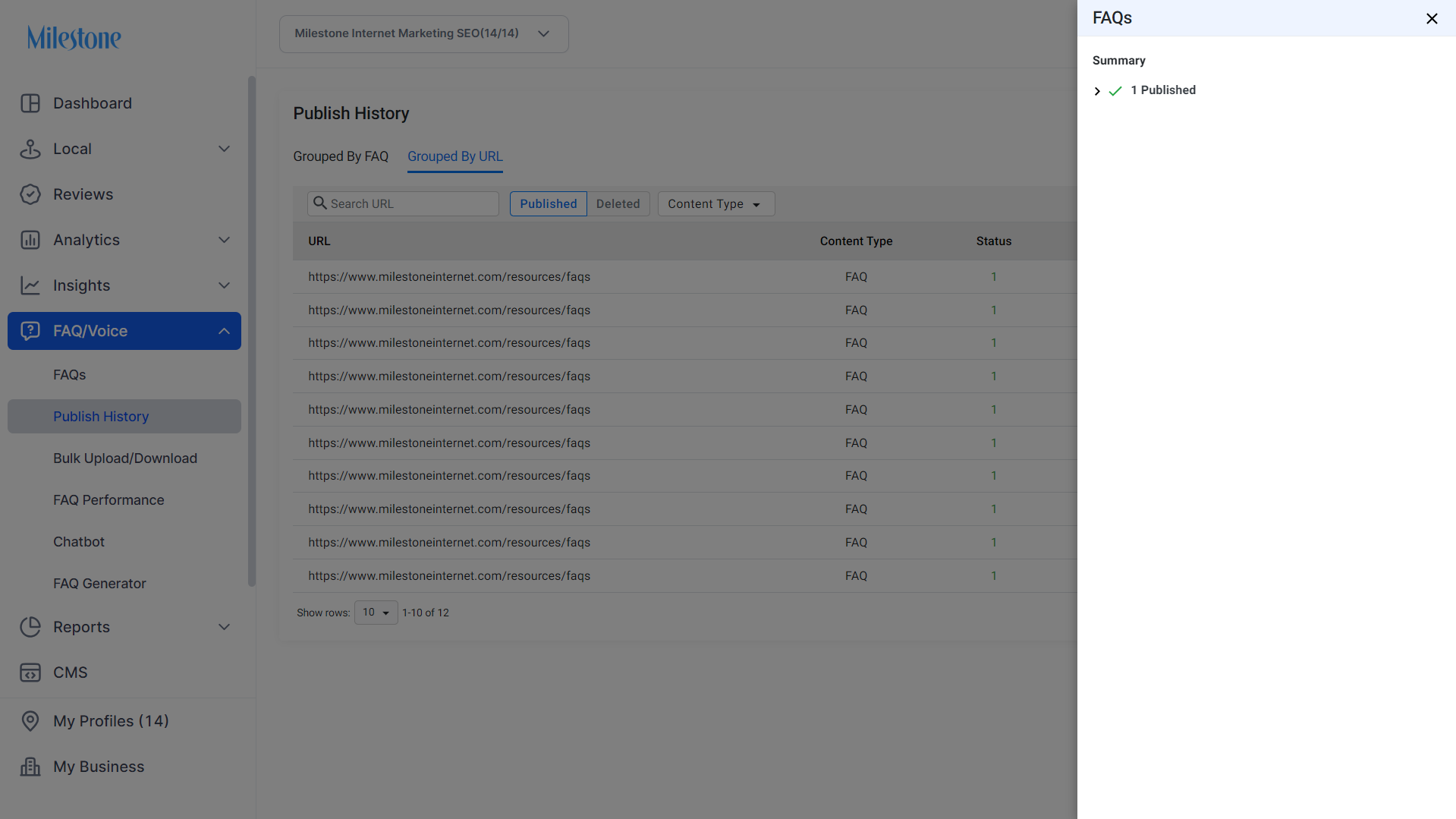Click the Summary heading in FAQs panel
Image resolution: width=1456 pixels, height=819 pixels.
(1119, 61)
